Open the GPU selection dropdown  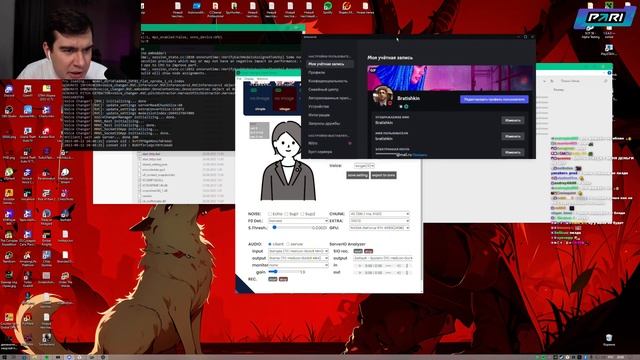(379, 228)
